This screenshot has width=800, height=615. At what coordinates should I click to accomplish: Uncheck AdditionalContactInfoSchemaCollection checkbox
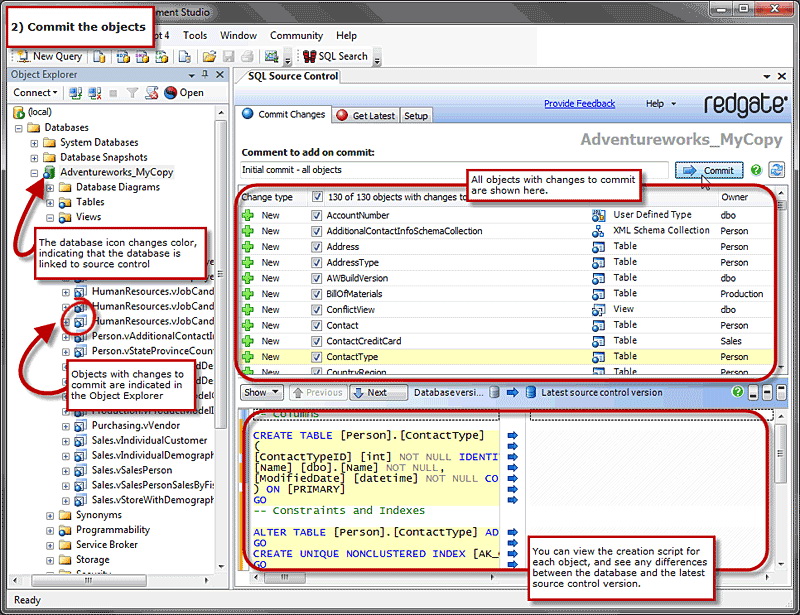coord(316,231)
